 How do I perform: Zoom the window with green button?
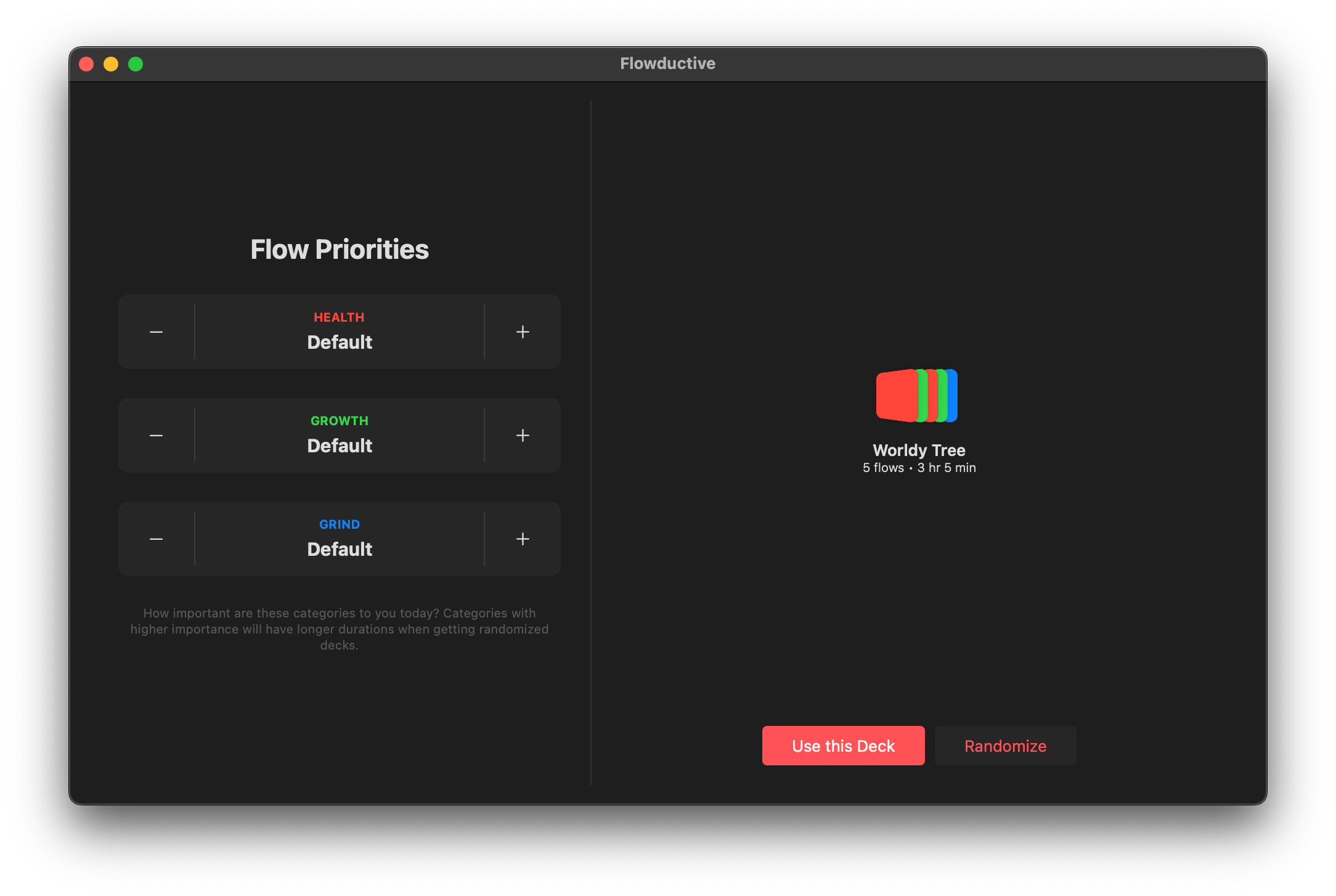[x=136, y=64]
